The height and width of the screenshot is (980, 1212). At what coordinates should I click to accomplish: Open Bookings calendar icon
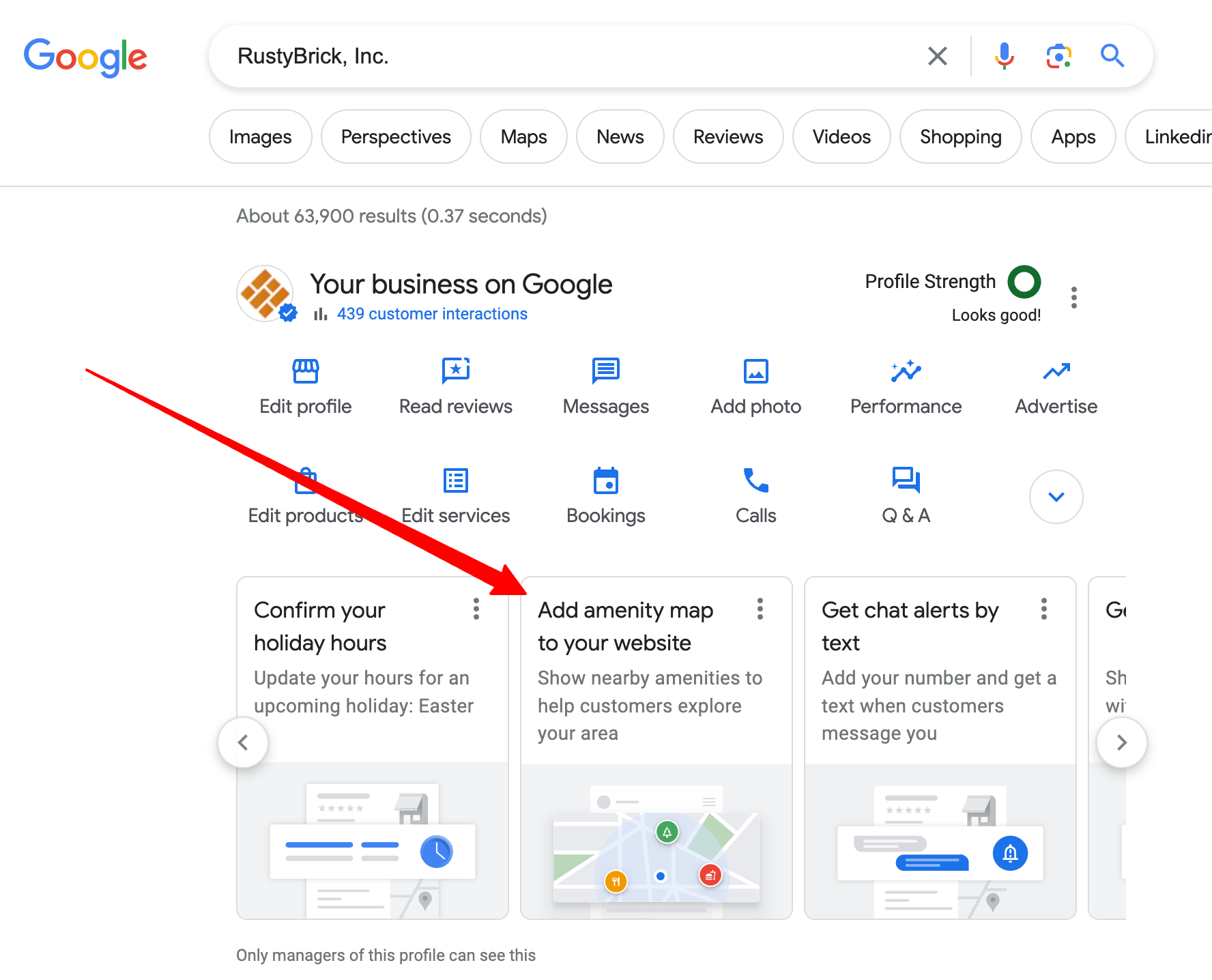[x=605, y=481]
